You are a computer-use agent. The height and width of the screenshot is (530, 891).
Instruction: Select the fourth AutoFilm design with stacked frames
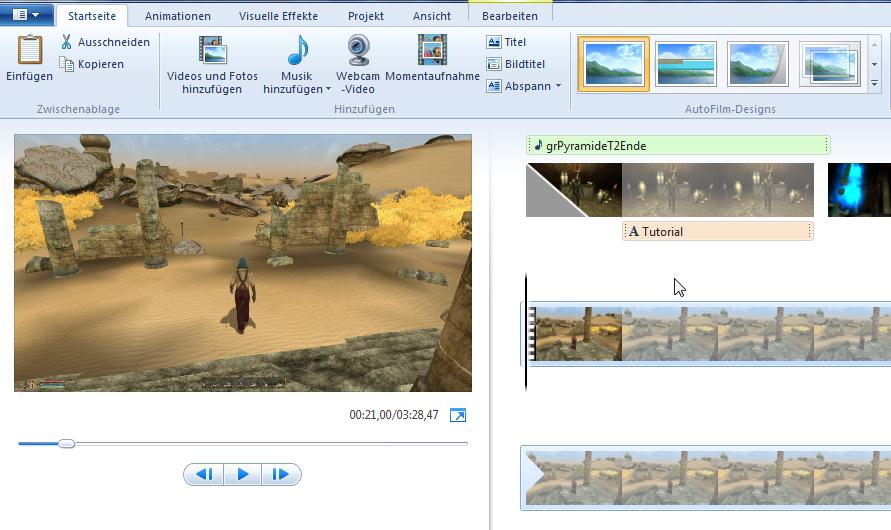point(830,64)
